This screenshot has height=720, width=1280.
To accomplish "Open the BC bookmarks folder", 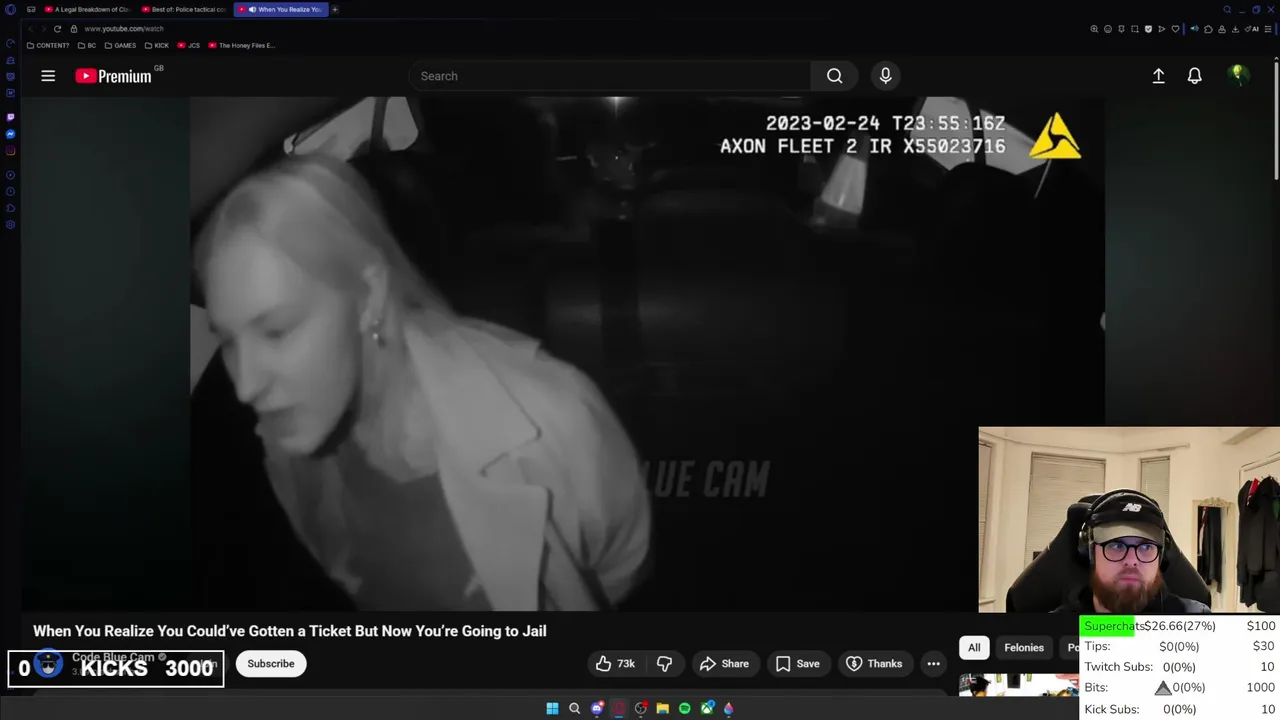I will point(87,45).
